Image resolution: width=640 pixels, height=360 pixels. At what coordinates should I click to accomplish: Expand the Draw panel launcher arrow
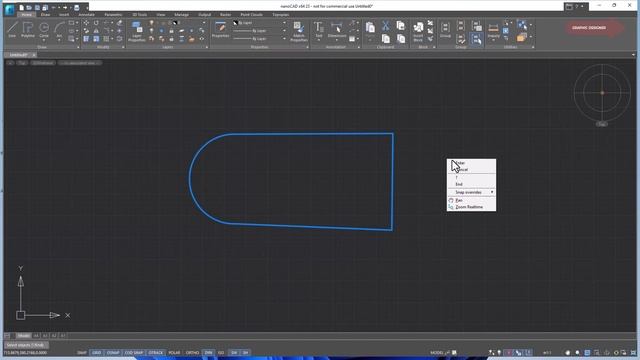coord(78,47)
